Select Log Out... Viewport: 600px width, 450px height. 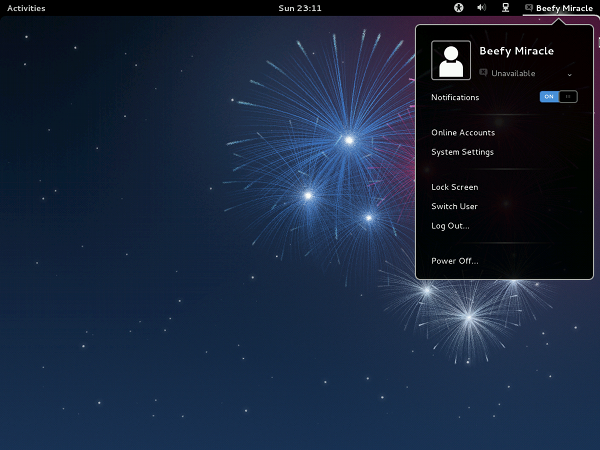coord(450,226)
